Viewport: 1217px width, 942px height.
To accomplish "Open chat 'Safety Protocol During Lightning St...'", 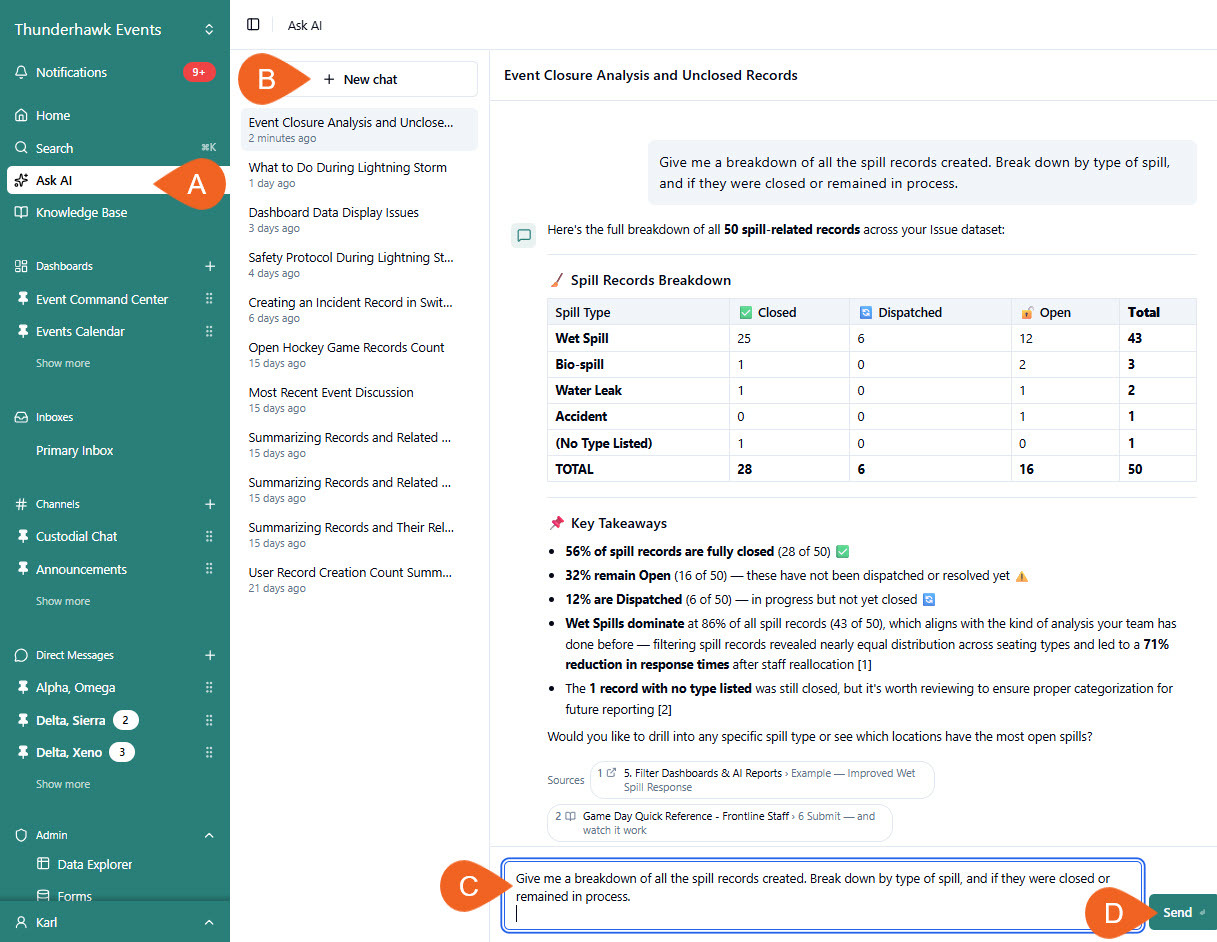I will coord(360,264).
